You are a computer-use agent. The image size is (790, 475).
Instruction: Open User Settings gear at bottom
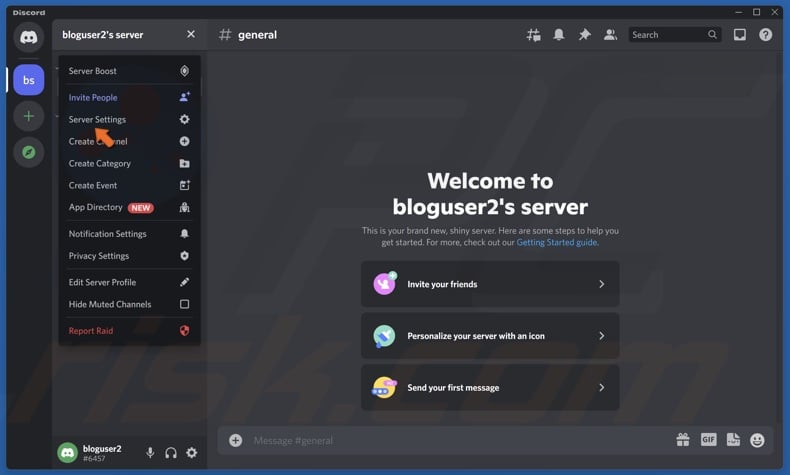coord(192,453)
